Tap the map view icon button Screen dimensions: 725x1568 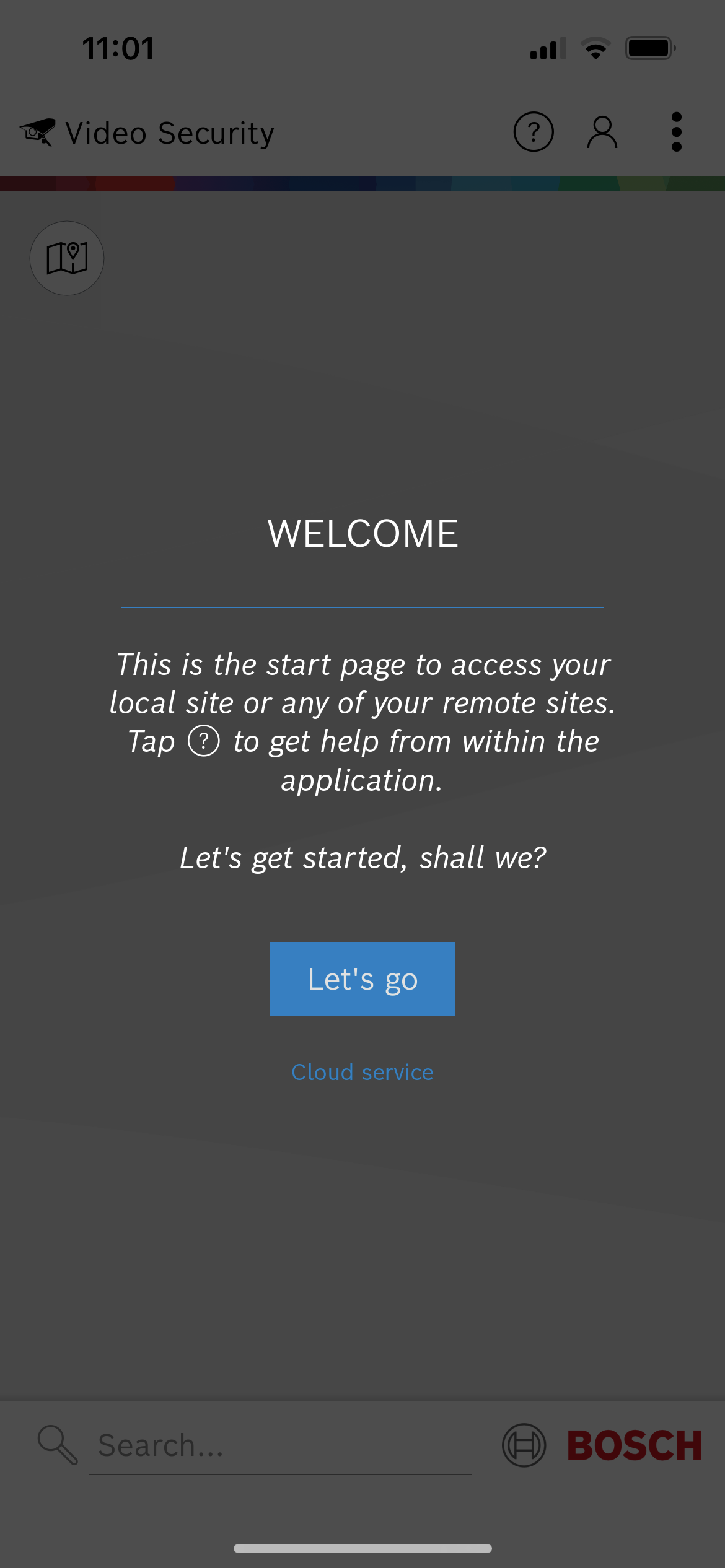[x=67, y=258]
